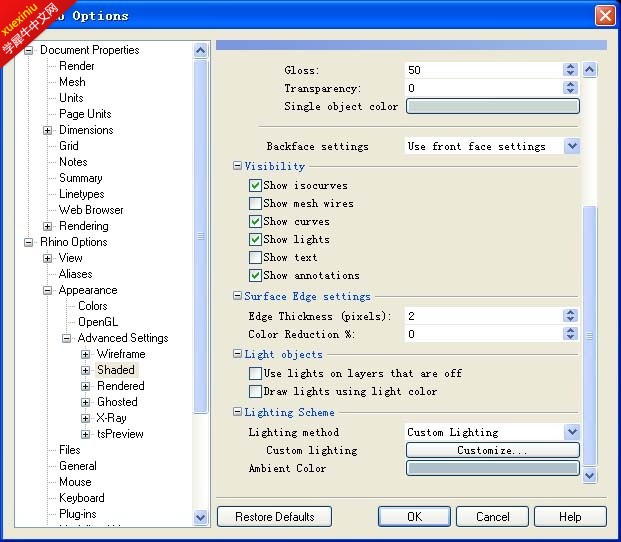Expand the Ghosted display mode node
Screen dimensions: 621x542
tap(86, 402)
